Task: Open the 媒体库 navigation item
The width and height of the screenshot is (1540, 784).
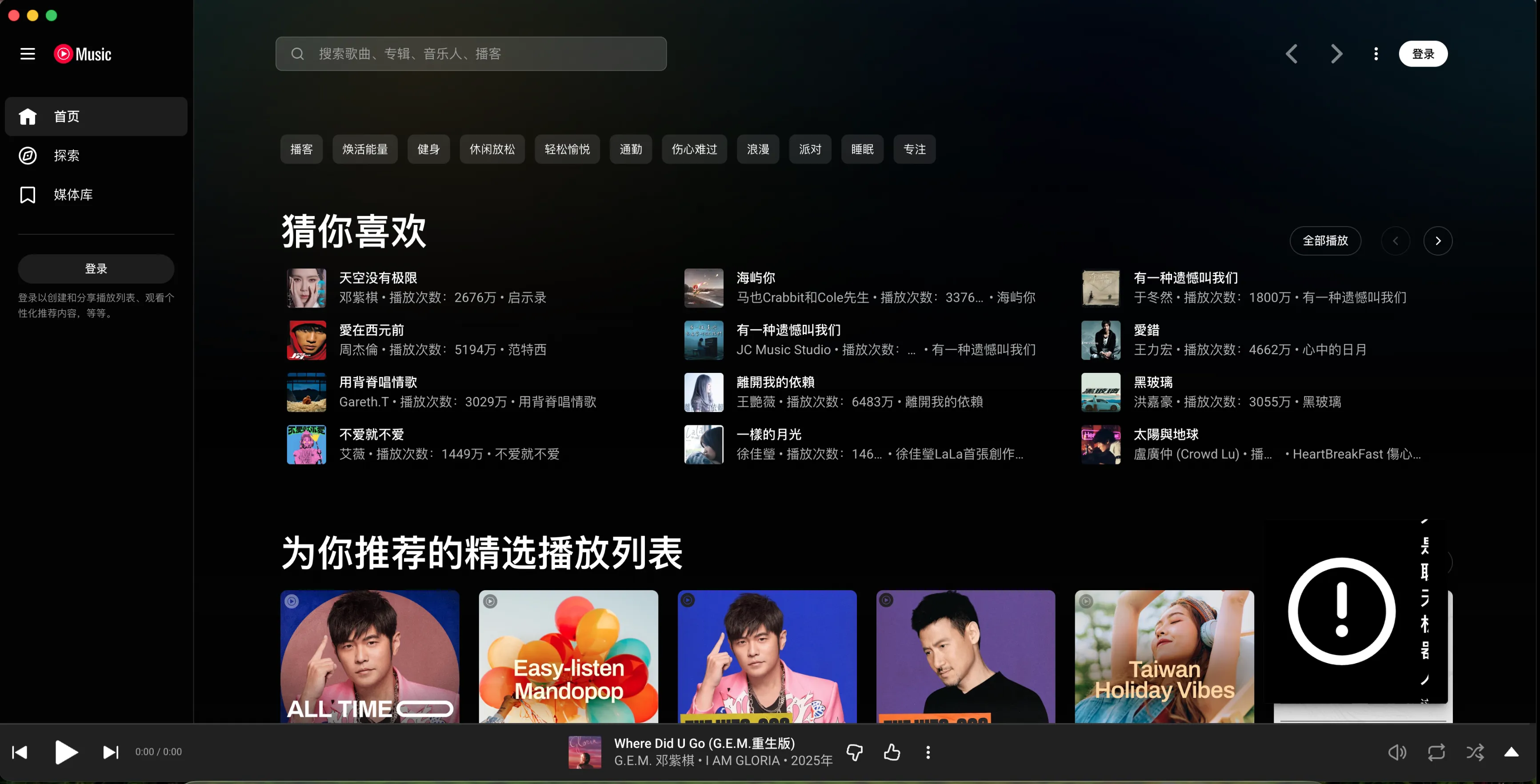Action: click(96, 194)
